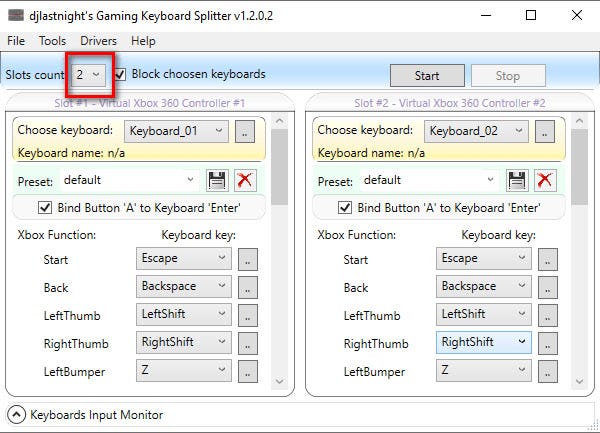
Task: Open Slot #1 RightThumb dropdown (RightShift)
Action: 184,342
